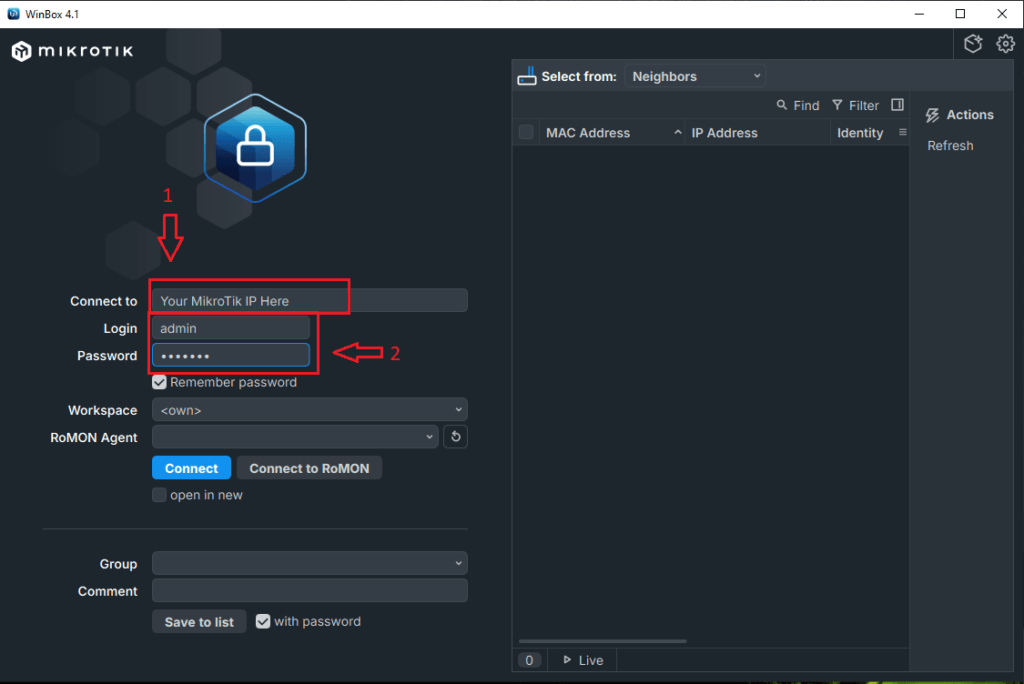
Task: Click the Login field containing admin
Action: click(x=231, y=328)
